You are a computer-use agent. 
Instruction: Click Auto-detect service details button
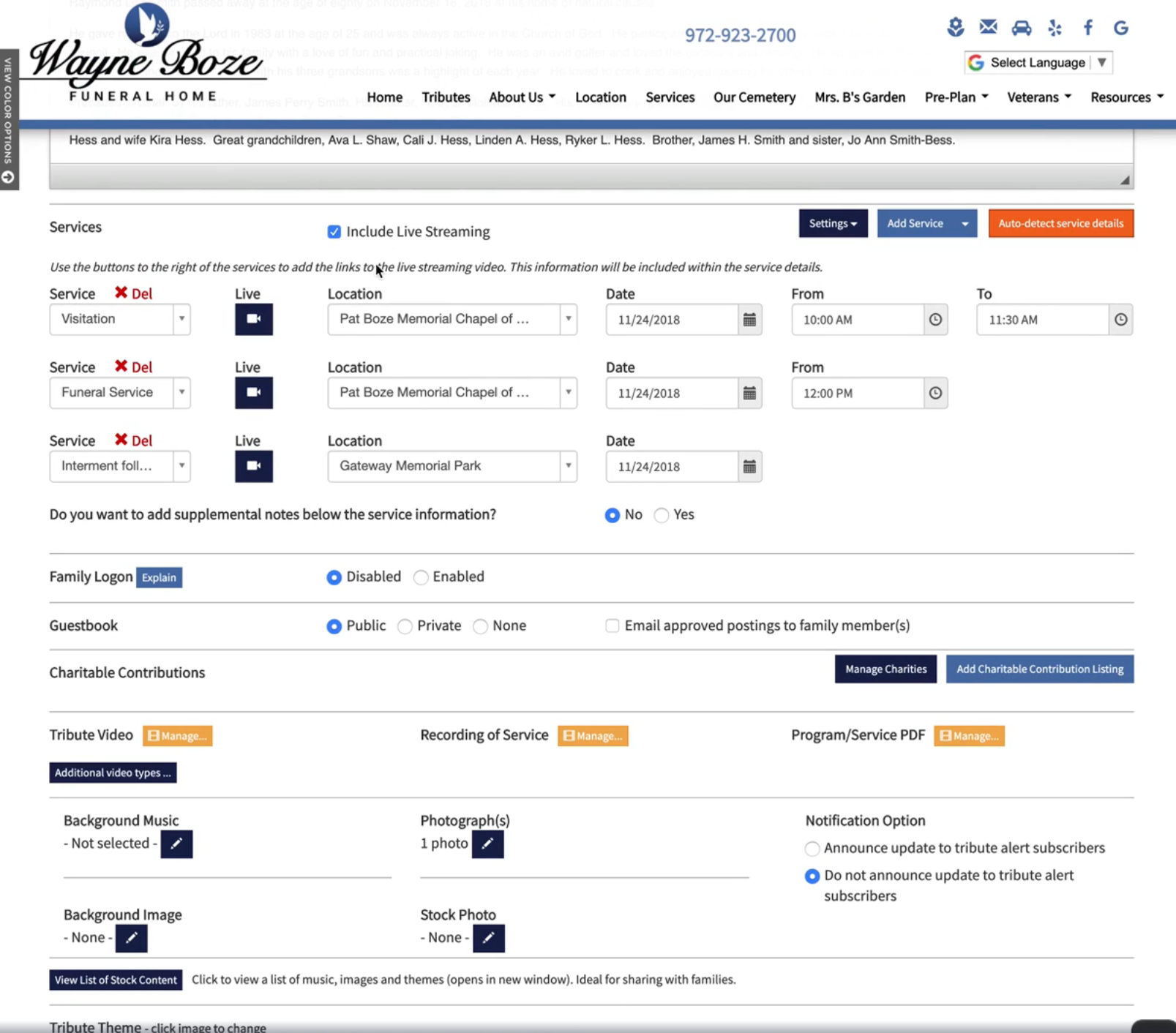[1060, 224]
